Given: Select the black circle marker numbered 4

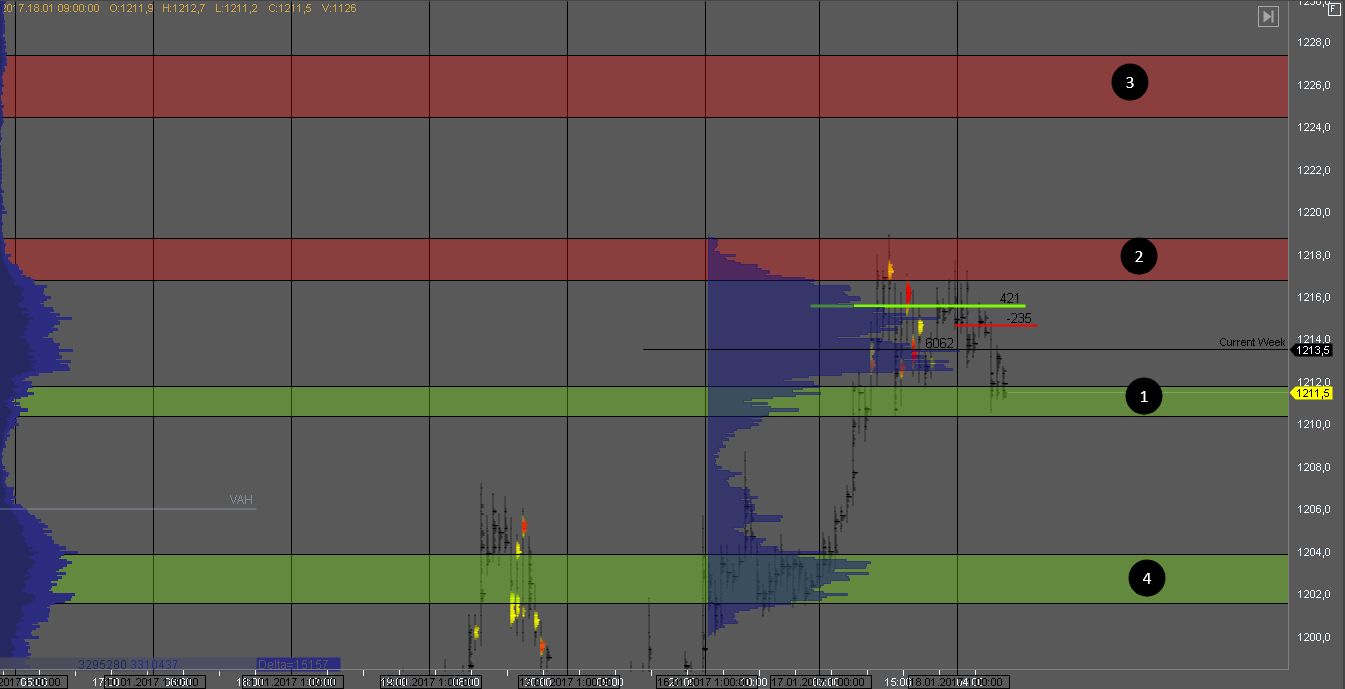Looking at the screenshot, I should point(1147,578).
